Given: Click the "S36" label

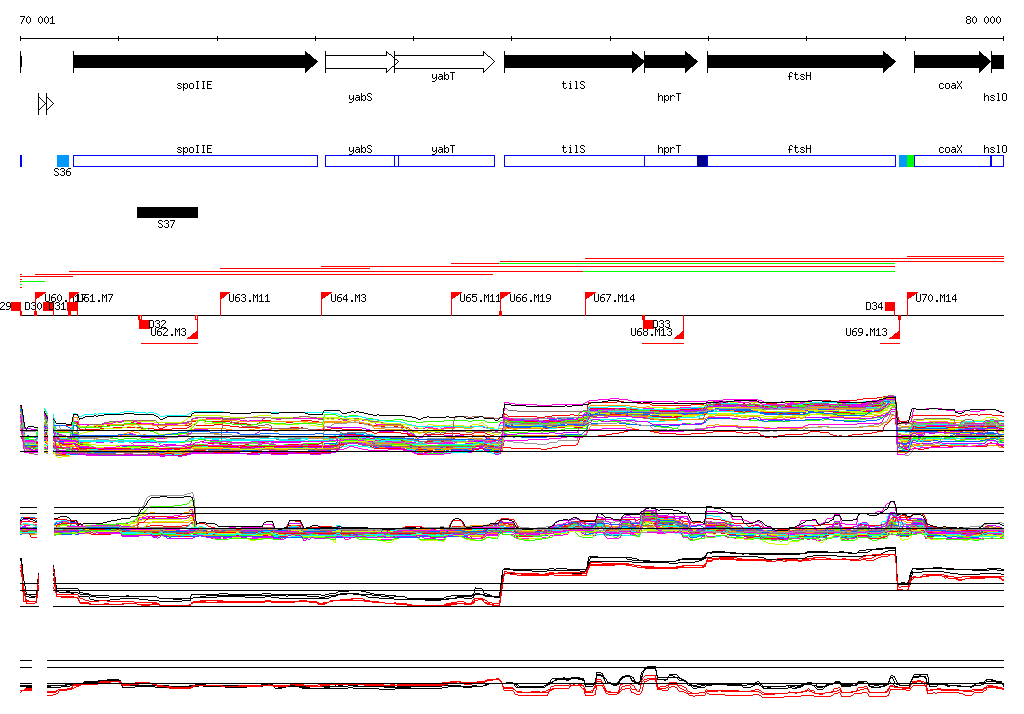Looking at the screenshot, I should click(x=62, y=172).
